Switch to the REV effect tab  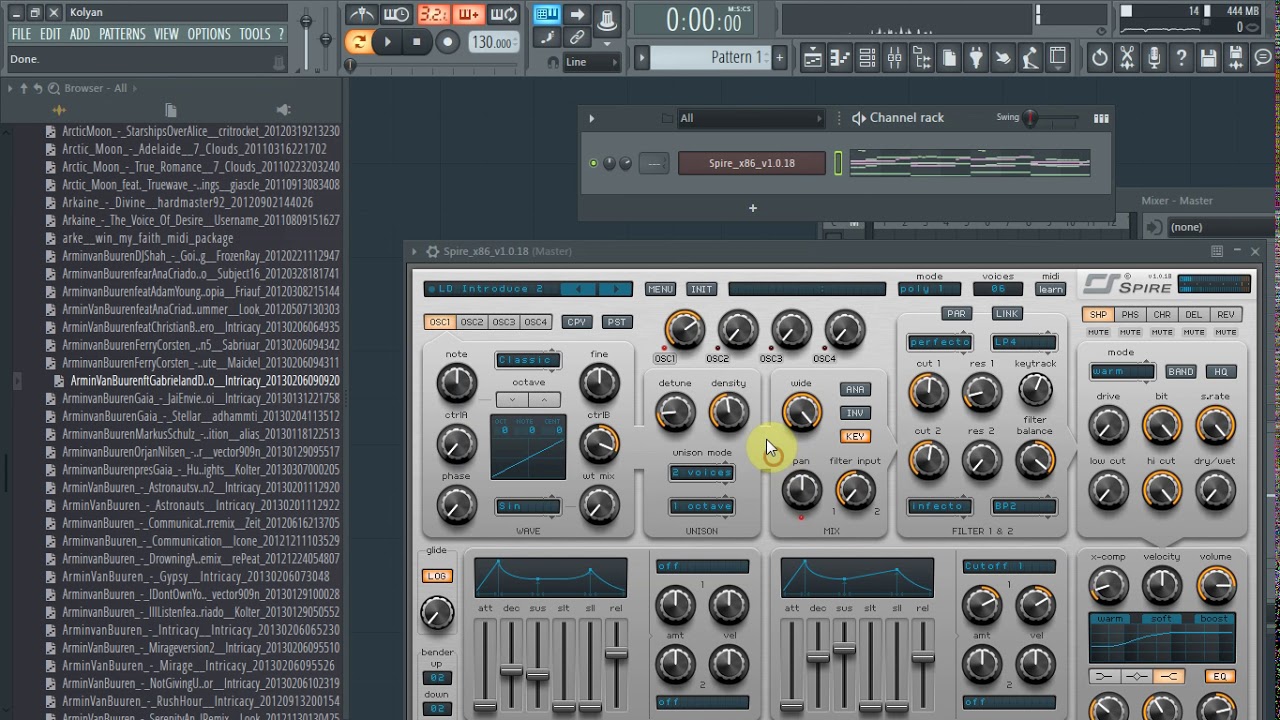[x=1226, y=314]
